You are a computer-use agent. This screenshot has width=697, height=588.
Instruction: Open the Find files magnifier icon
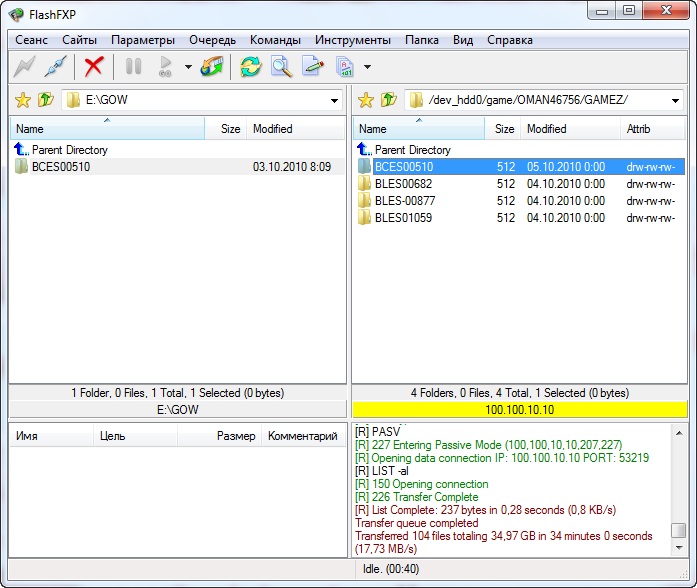pos(282,67)
